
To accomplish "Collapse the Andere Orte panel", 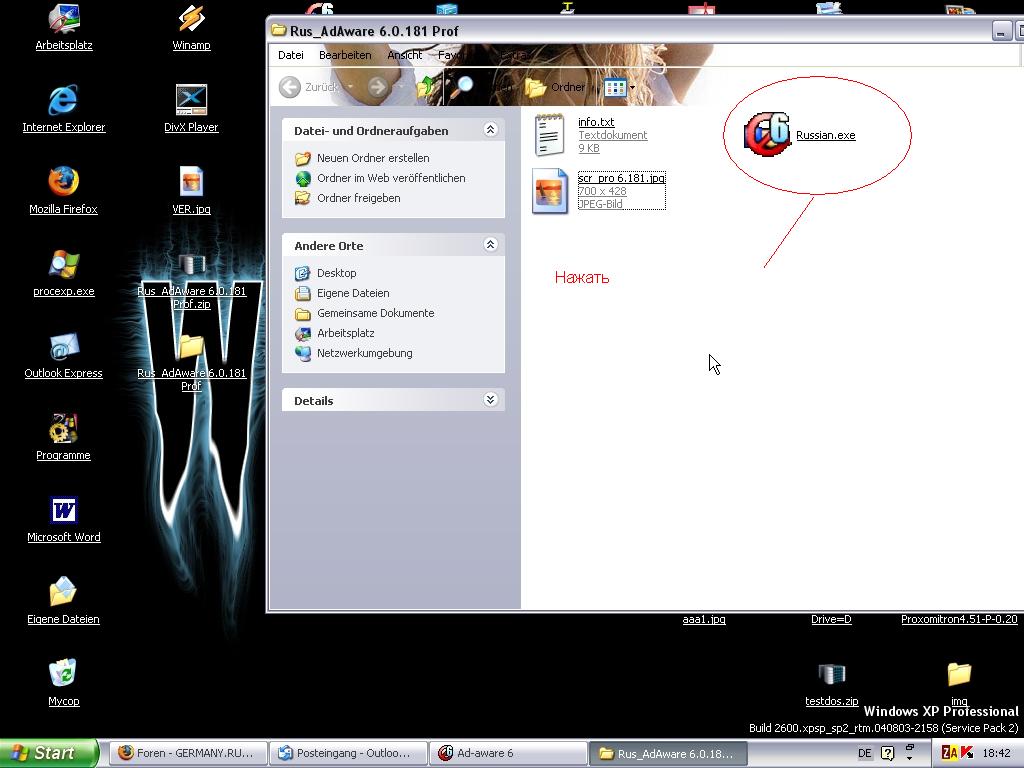I will [490, 244].
